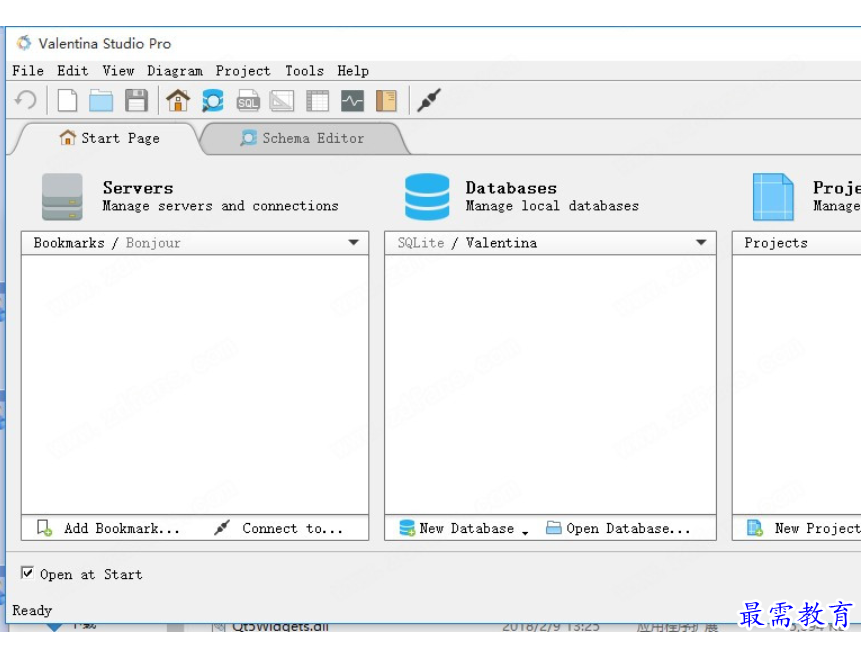The height and width of the screenshot is (646, 861).
Task: Switch to the Schema Editor tab
Action: click(304, 138)
